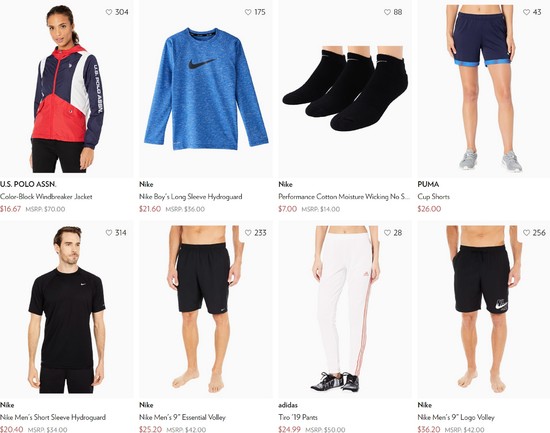Screen dimensions: 550x433
Task: Click heart on adidas Tiro '19 Pants
Action: 387,233
